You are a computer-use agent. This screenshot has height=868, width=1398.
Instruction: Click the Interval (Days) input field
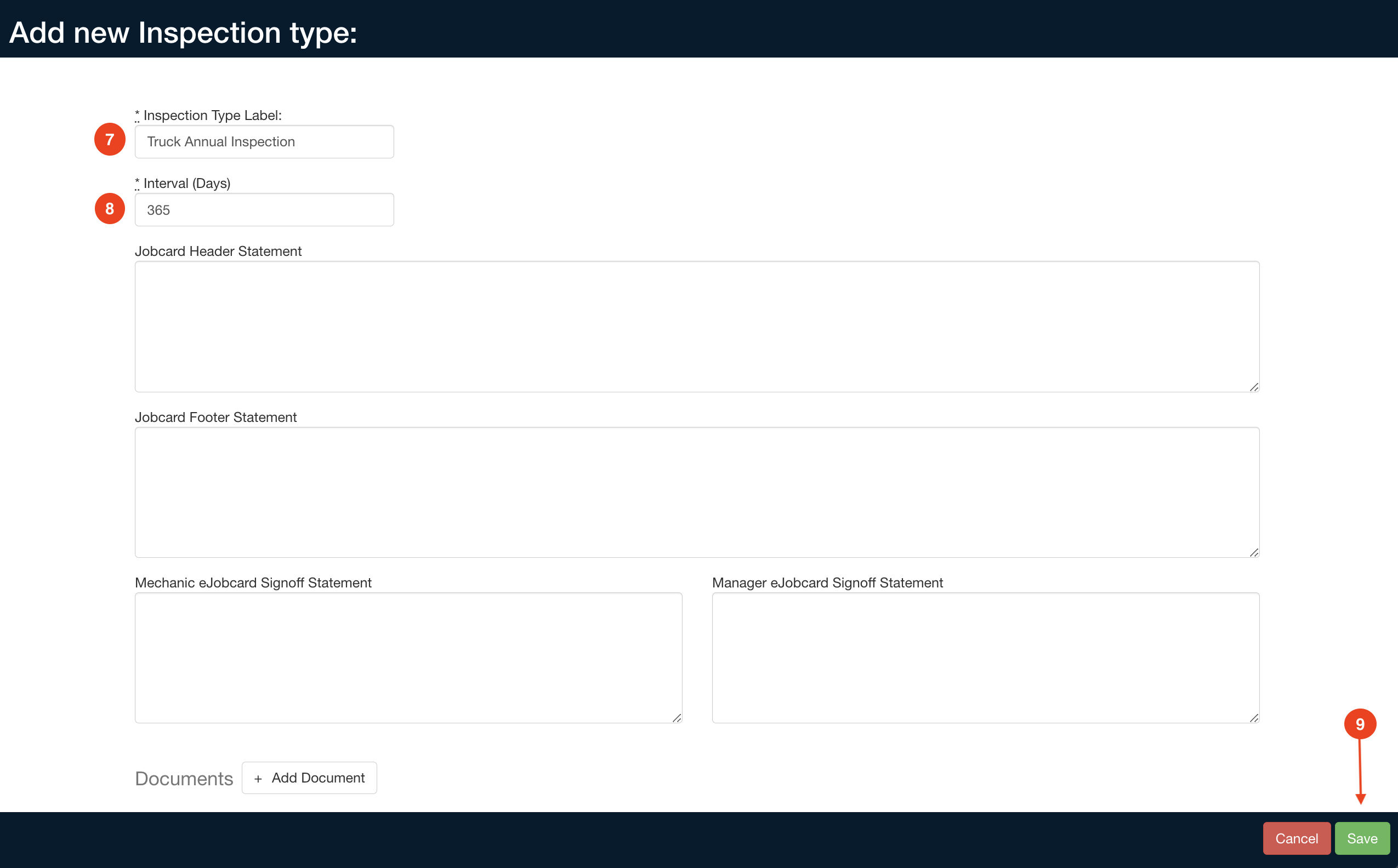pos(264,209)
